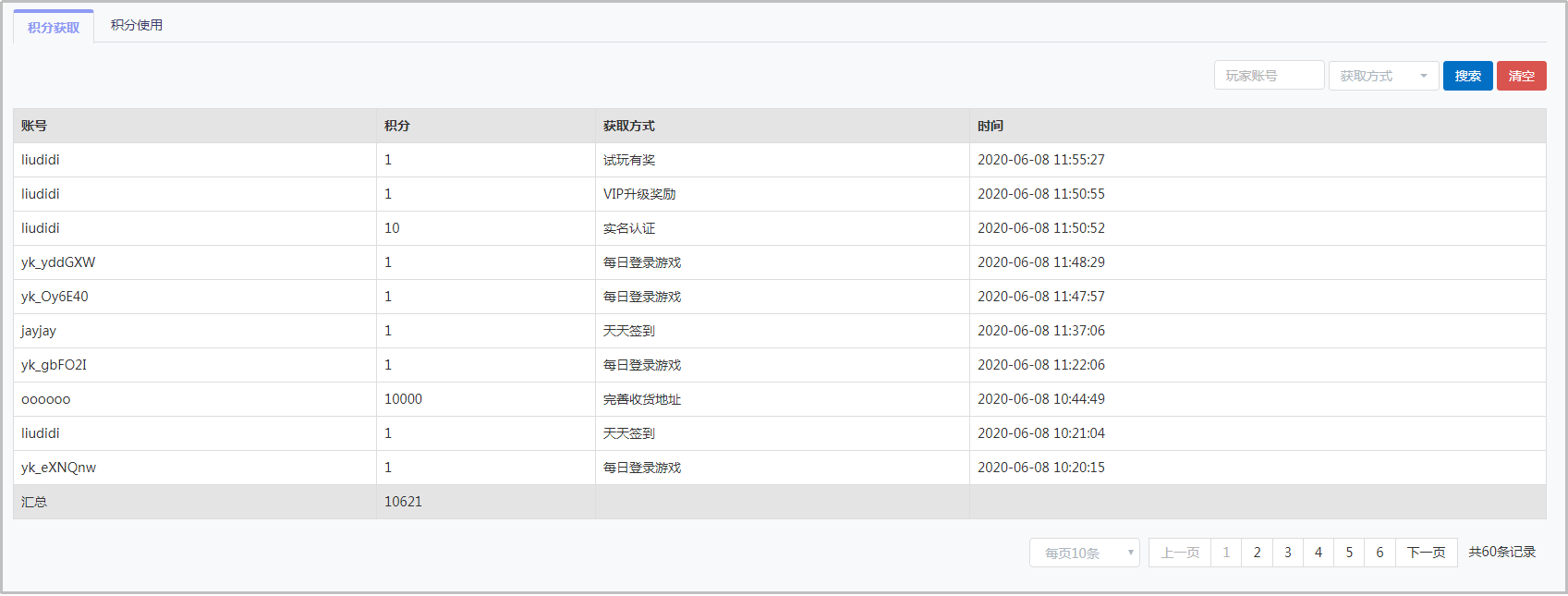Go to page 6
The height and width of the screenshot is (596, 1568).
point(1380,553)
